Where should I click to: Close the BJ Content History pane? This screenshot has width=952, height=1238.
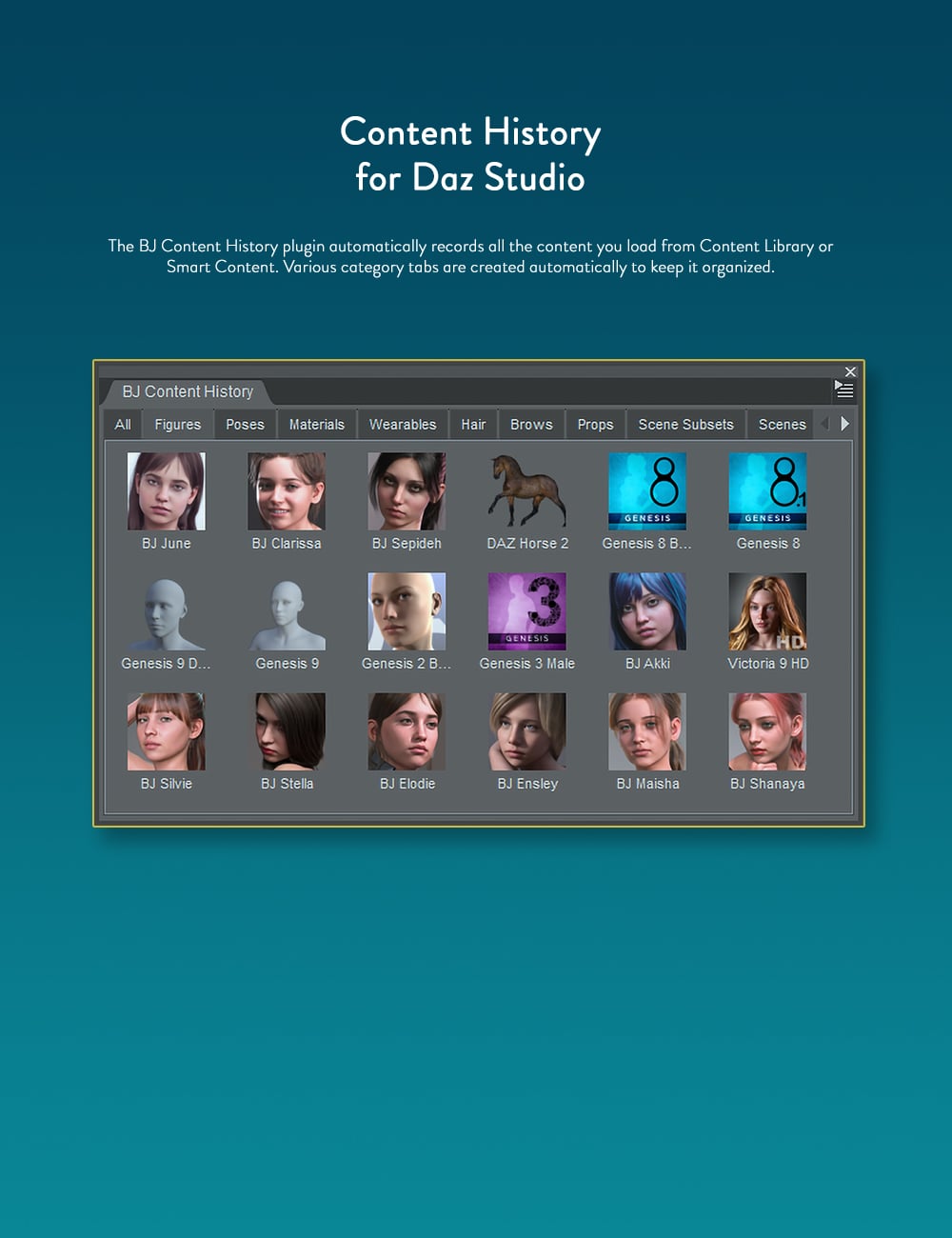pos(850,371)
